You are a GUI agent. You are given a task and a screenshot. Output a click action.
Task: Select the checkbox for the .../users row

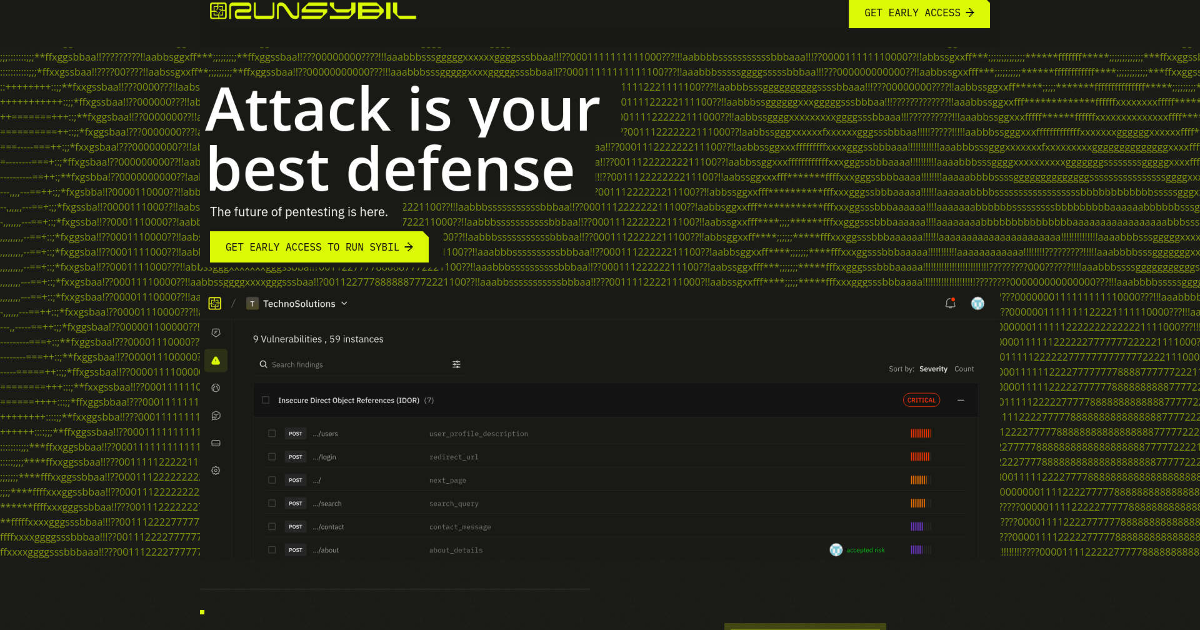271,434
